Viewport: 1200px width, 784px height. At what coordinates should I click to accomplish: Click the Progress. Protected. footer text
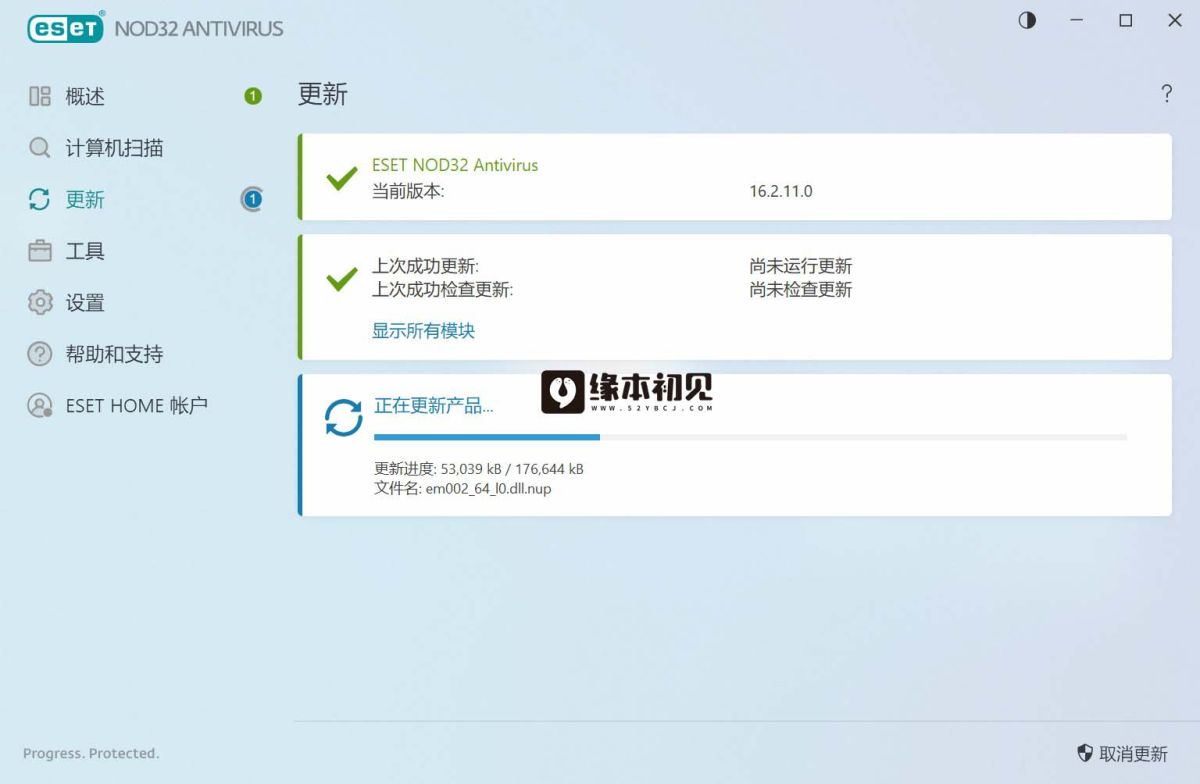(x=91, y=753)
